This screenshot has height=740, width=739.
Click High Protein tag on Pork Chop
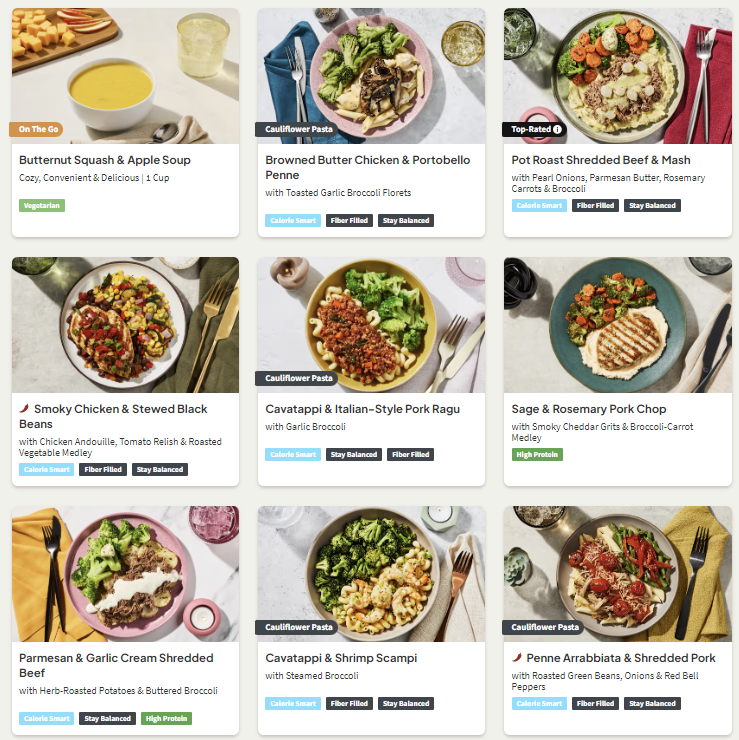tap(537, 454)
